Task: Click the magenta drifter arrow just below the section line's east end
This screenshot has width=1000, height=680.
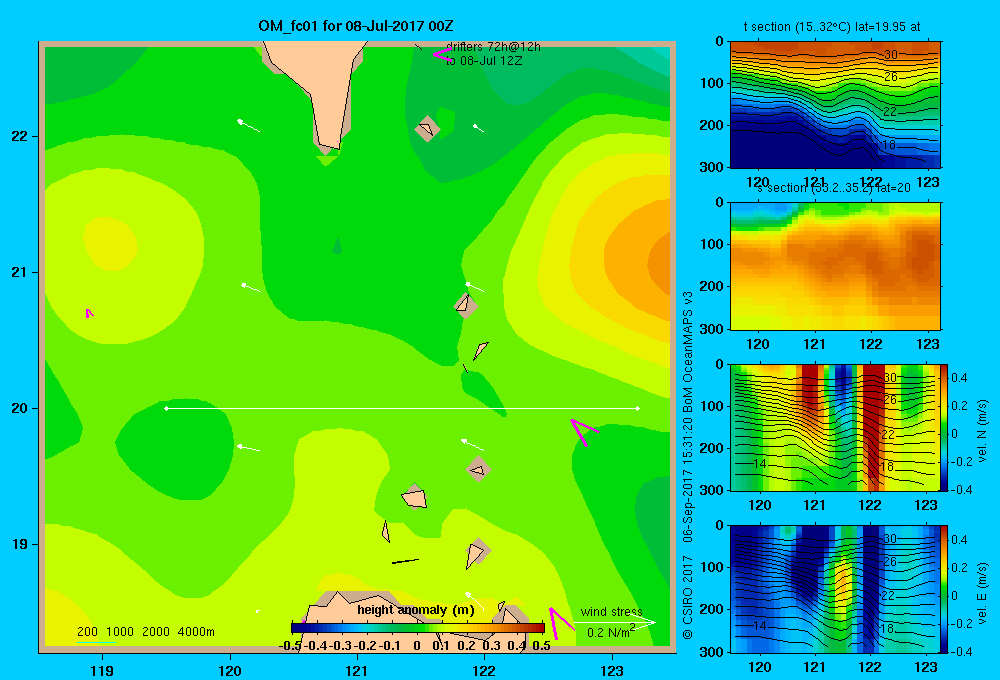Action: [x=584, y=432]
